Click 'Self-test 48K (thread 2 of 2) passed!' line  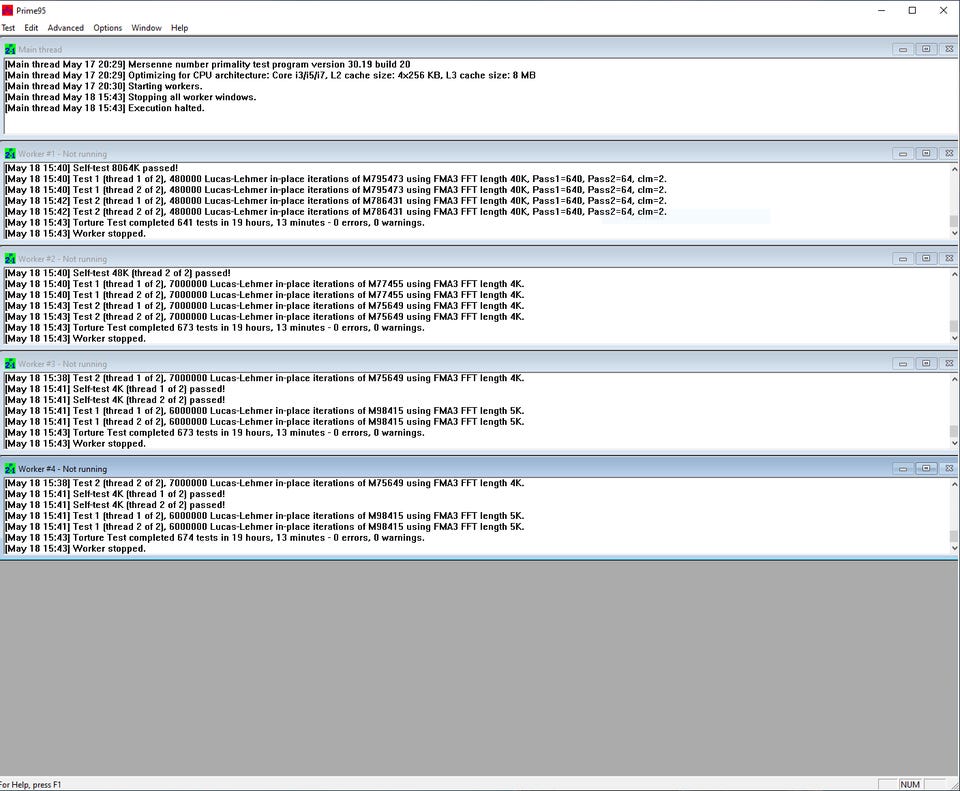tap(118, 273)
